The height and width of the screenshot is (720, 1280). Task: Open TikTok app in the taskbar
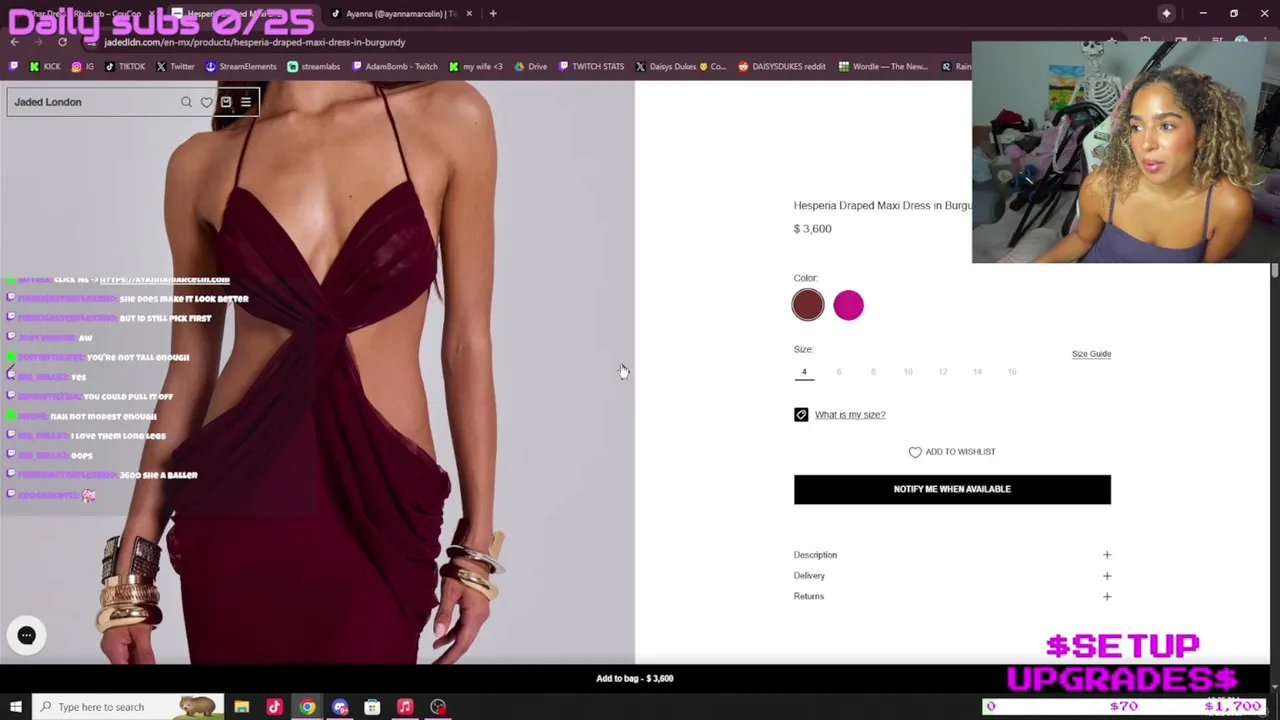click(x=274, y=707)
